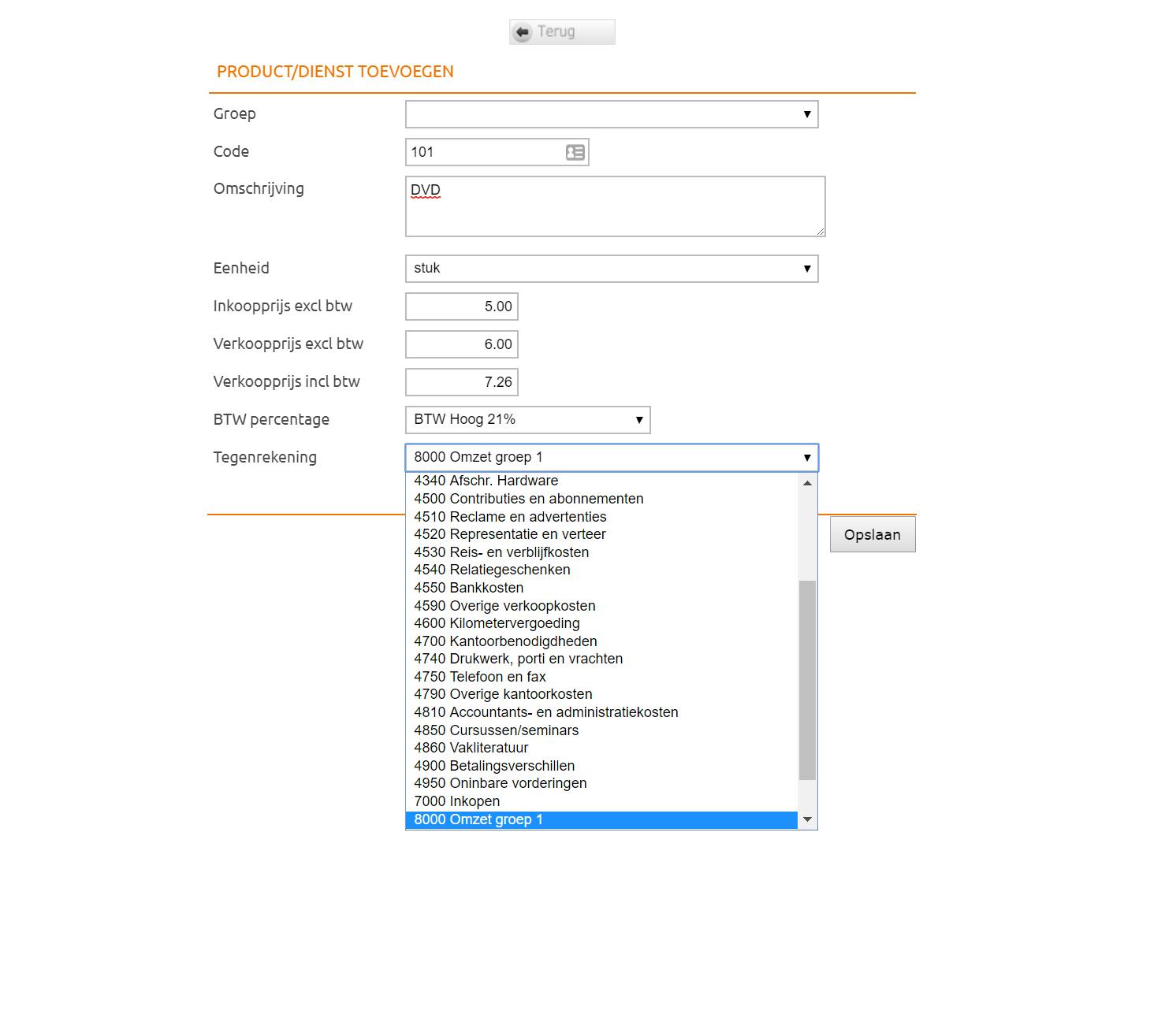This screenshot has height=1018, width=1176.
Task: Pick 4950 Oninbare vorderingen
Action: point(602,783)
